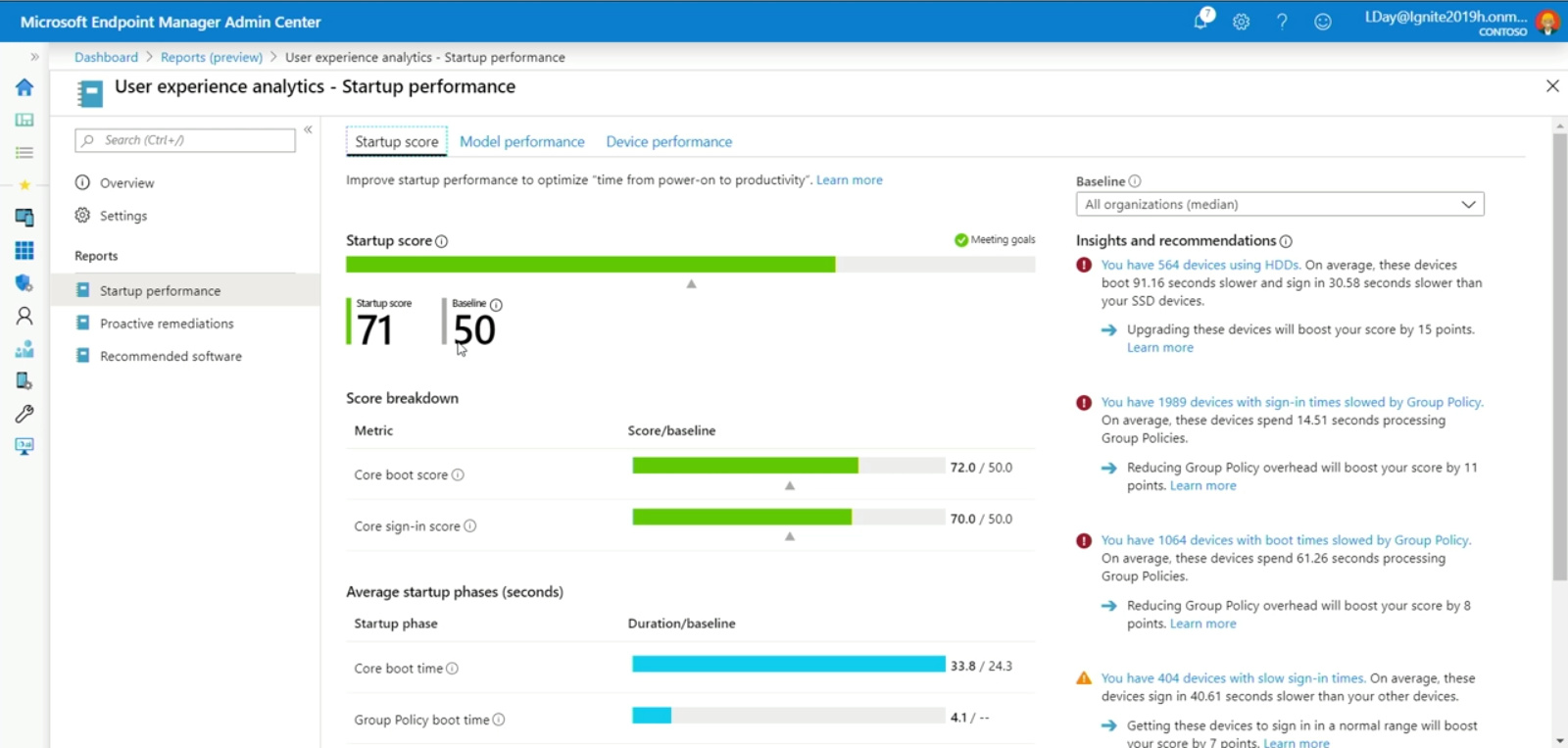This screenshot has width=1568, height=748.
Task: Open the help question mark icon
Action: coord(1282,22)
